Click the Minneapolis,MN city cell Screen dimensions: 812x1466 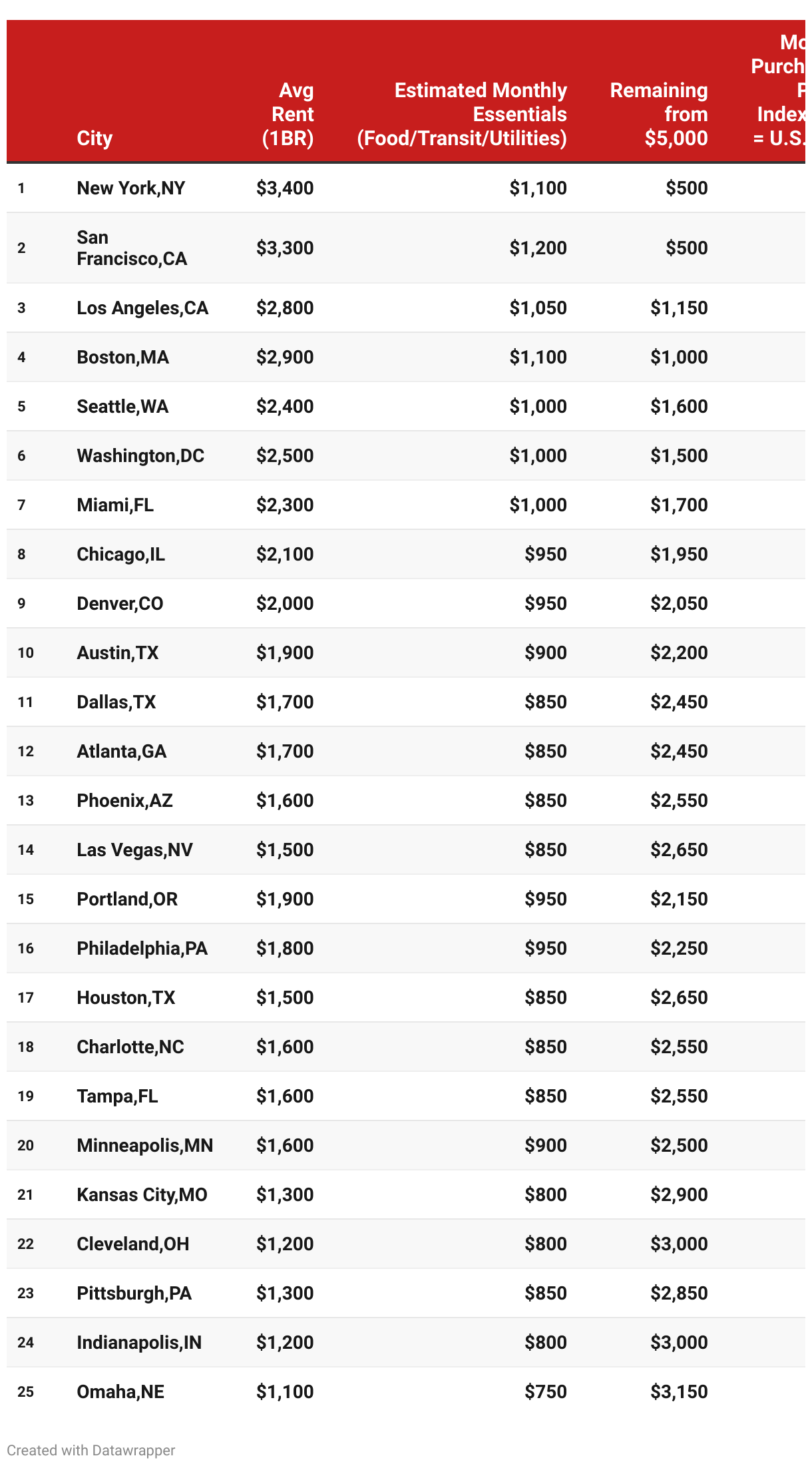click(x=145, y=1145)
